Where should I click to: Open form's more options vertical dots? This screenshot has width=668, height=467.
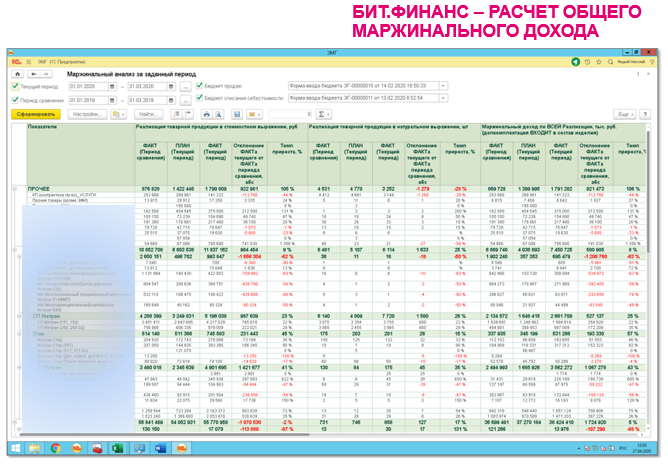638,74
